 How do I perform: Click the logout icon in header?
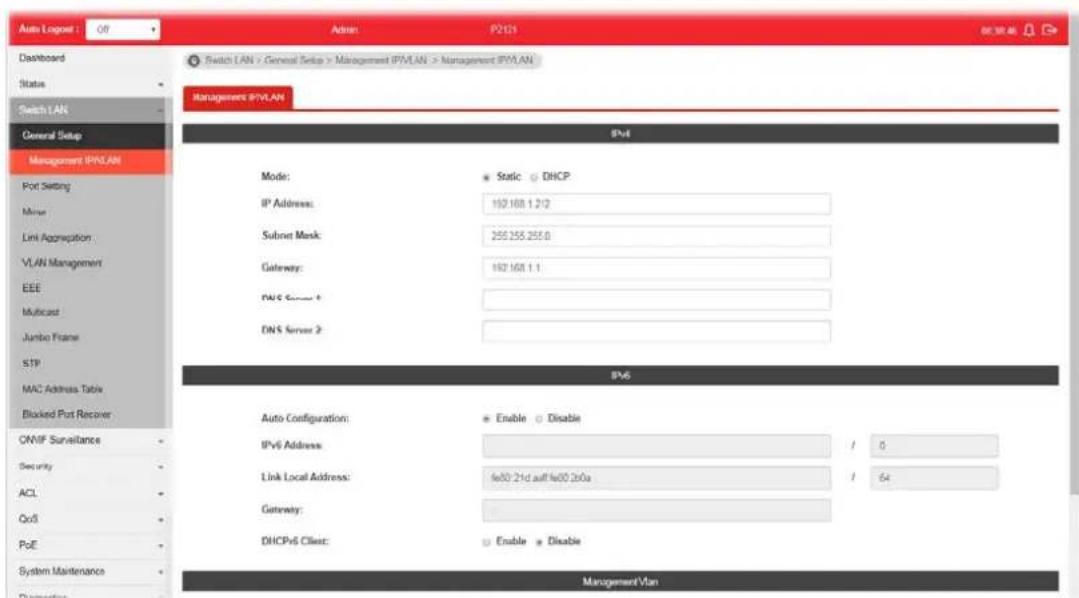pos(1049,30)
